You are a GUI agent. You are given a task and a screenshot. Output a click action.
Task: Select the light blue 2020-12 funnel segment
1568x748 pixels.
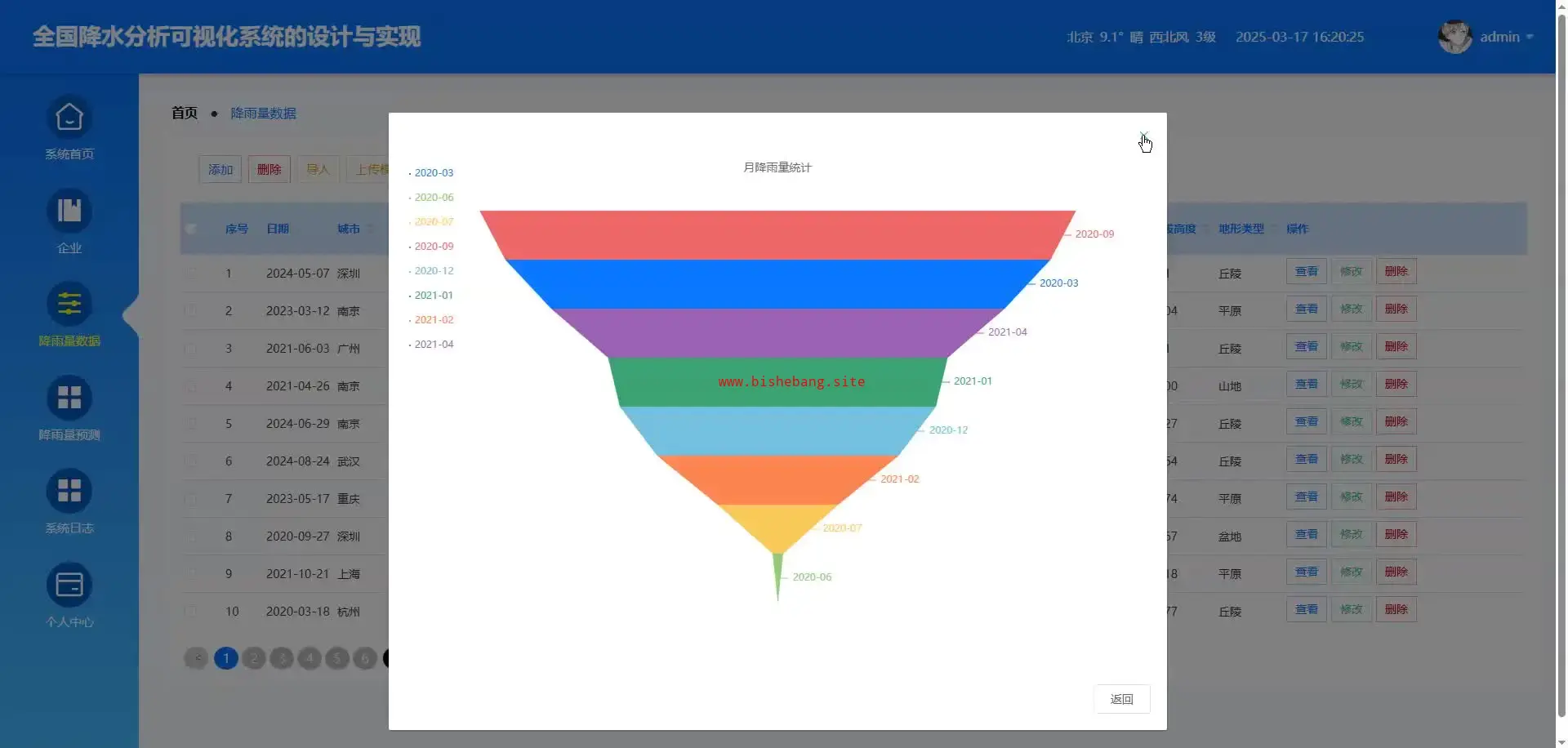coord(777,431)
